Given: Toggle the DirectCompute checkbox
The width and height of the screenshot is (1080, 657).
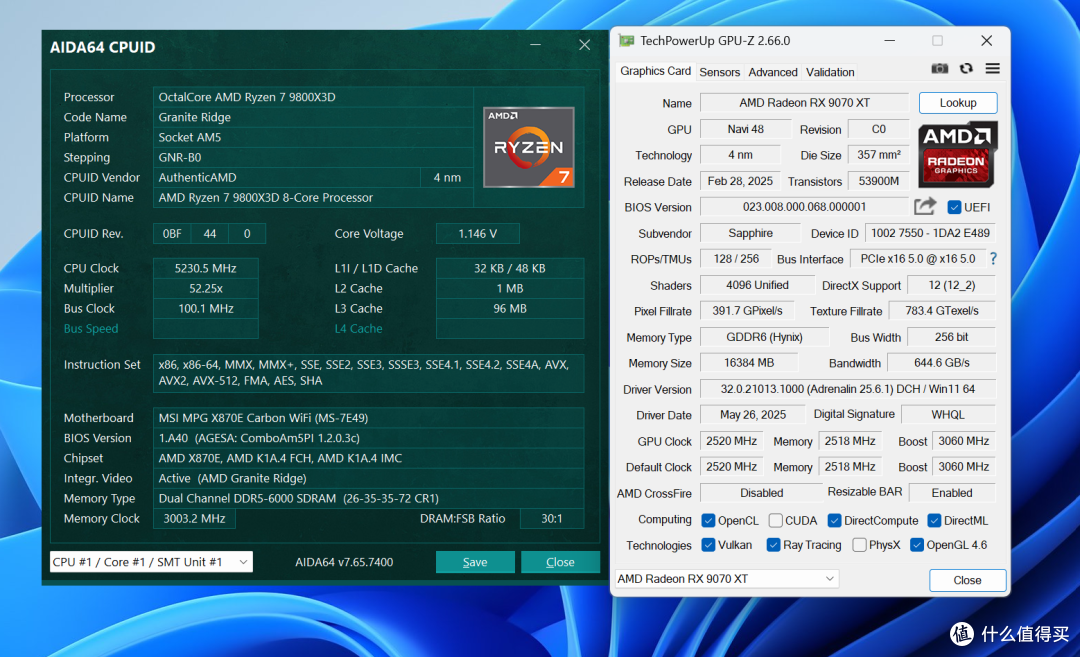Looking at the screenshot, I should coord(834,521).
